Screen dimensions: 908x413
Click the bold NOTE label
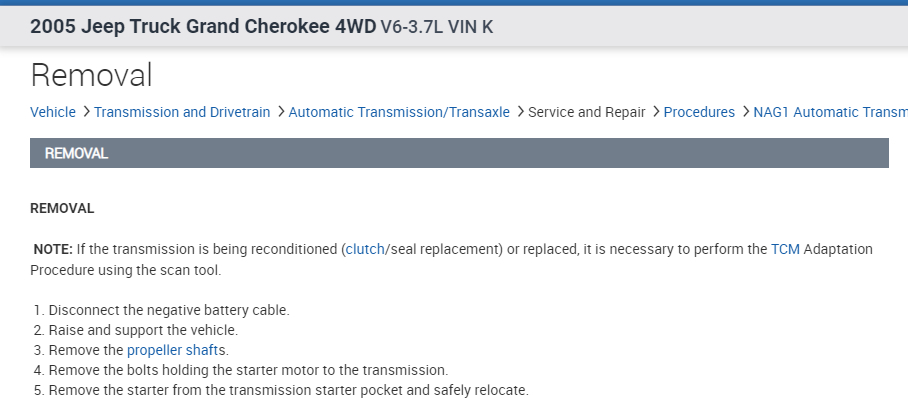(x=53, y=249)
